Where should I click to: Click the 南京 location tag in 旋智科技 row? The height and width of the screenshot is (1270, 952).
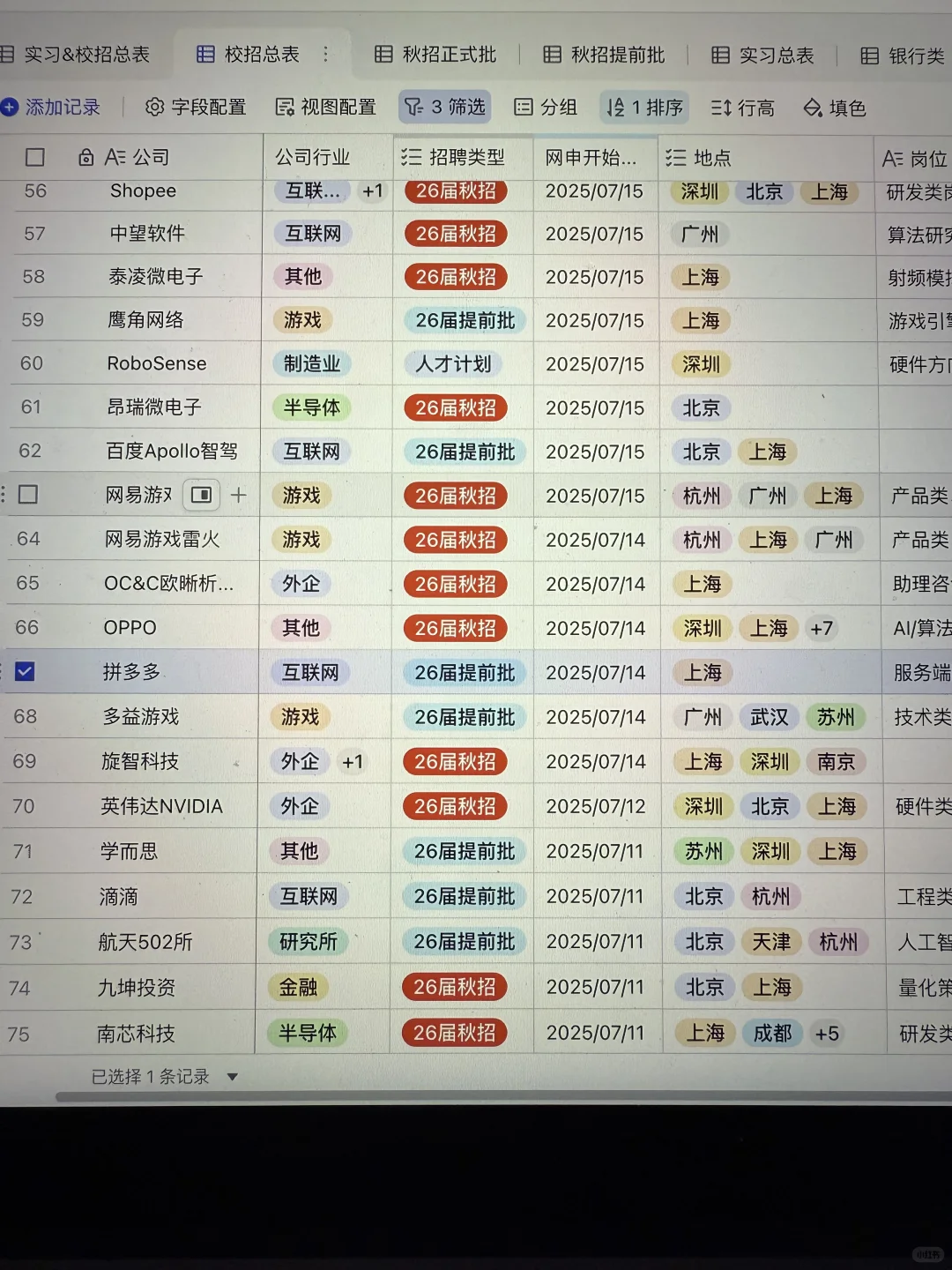(x=836, y=762)
